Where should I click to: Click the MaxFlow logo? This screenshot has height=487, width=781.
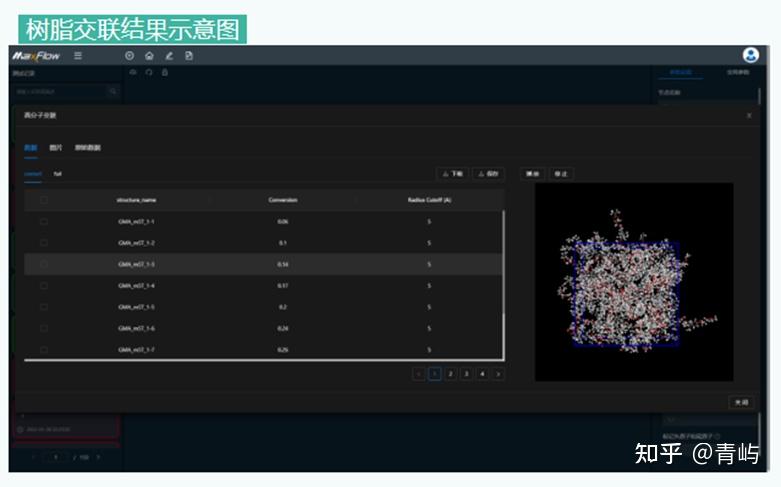pyautogui.click(x=36, y=56)
